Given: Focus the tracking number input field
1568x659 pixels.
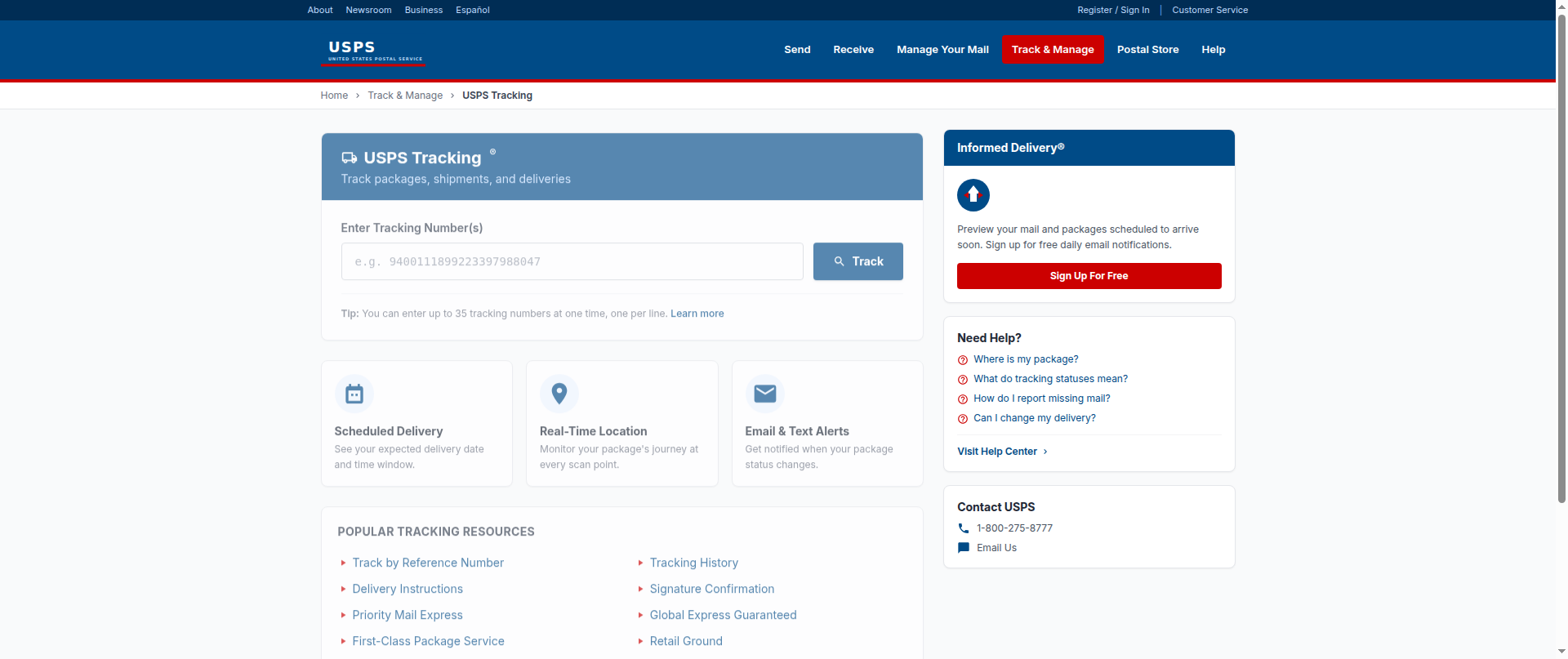Looking at the screenshot, I should coord(572,261).
